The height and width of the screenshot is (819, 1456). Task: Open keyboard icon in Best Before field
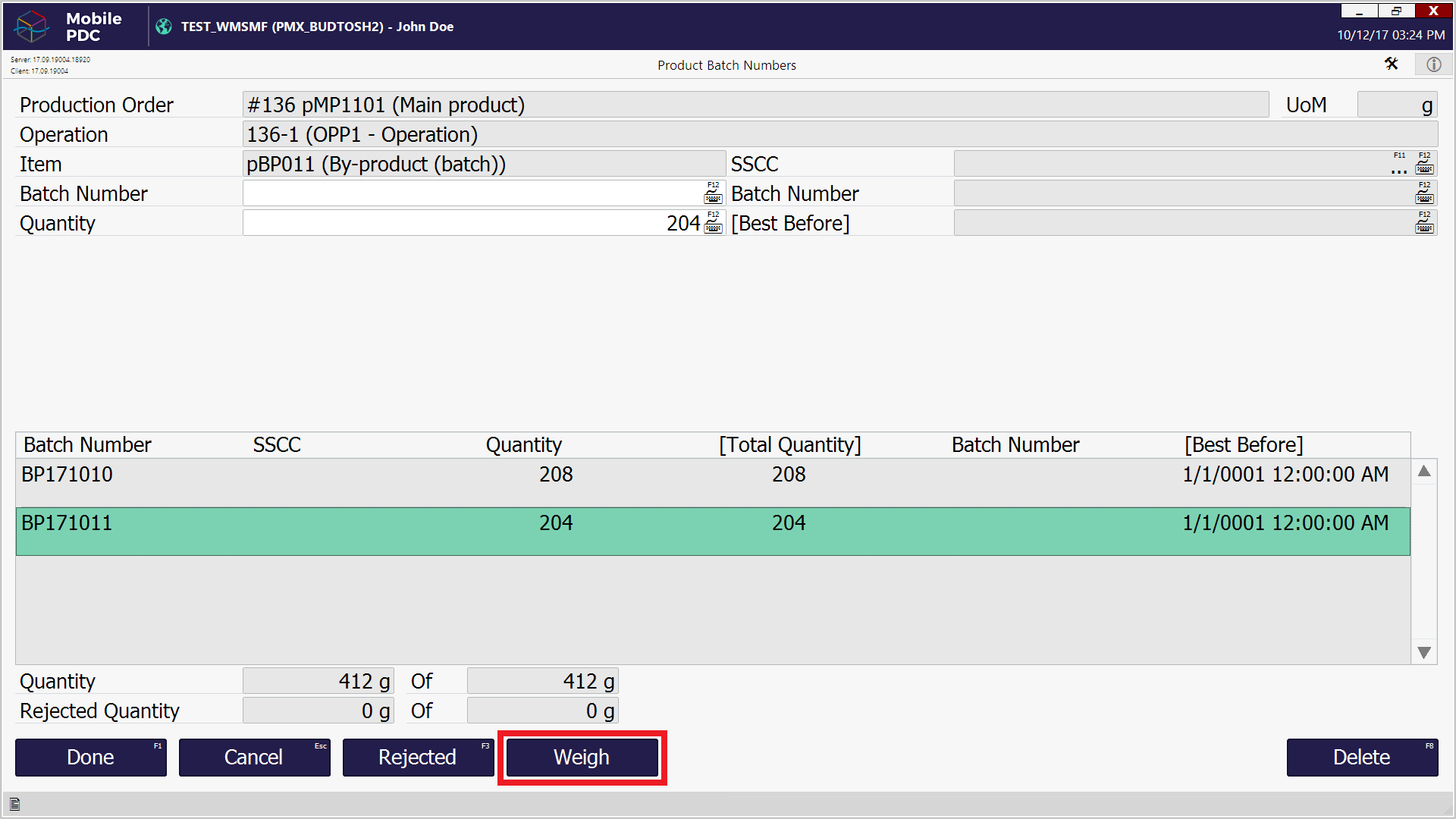tap(1424, 224)
